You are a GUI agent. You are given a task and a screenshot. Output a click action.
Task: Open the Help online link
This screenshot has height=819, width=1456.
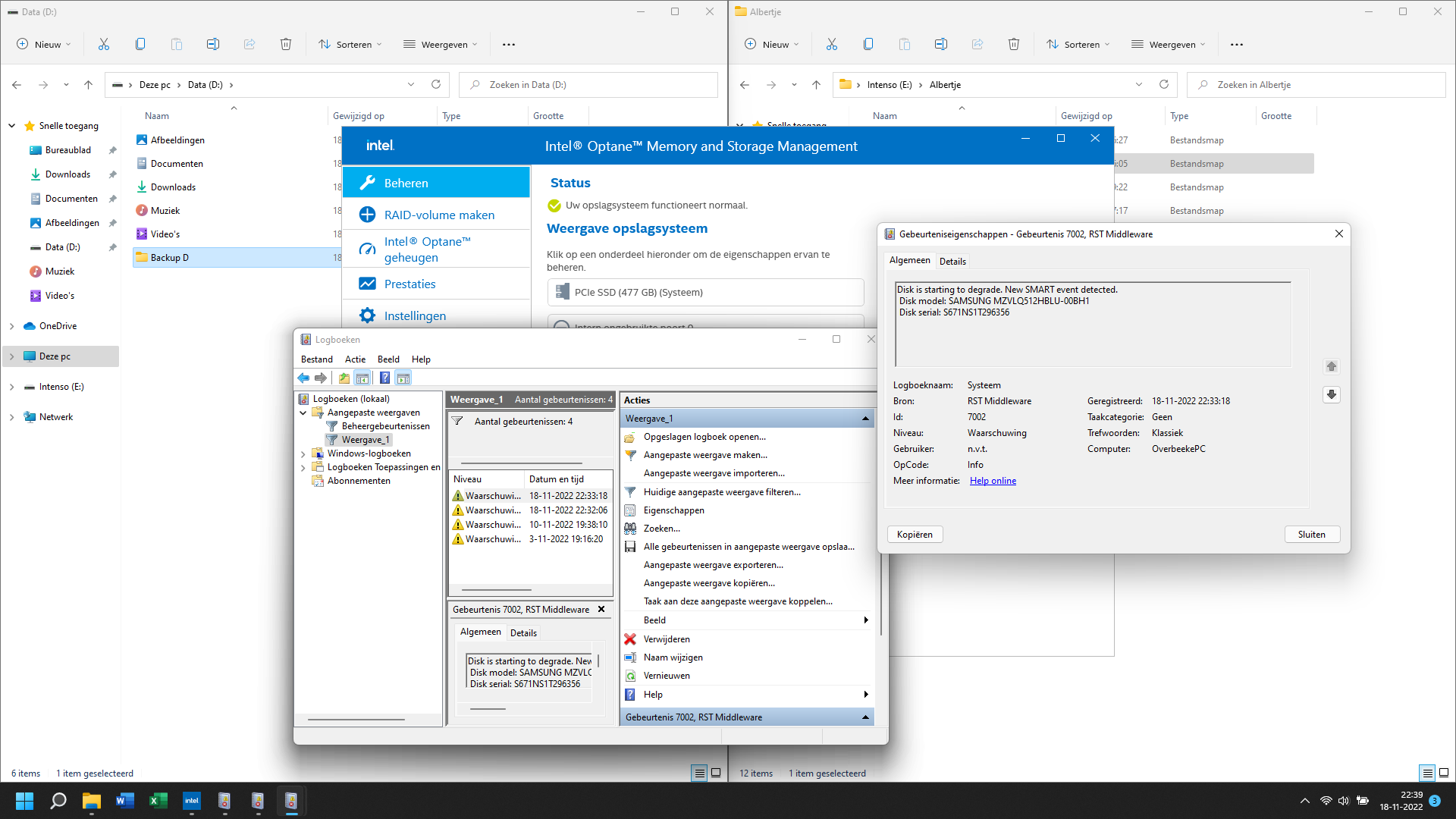click(992, 480)
